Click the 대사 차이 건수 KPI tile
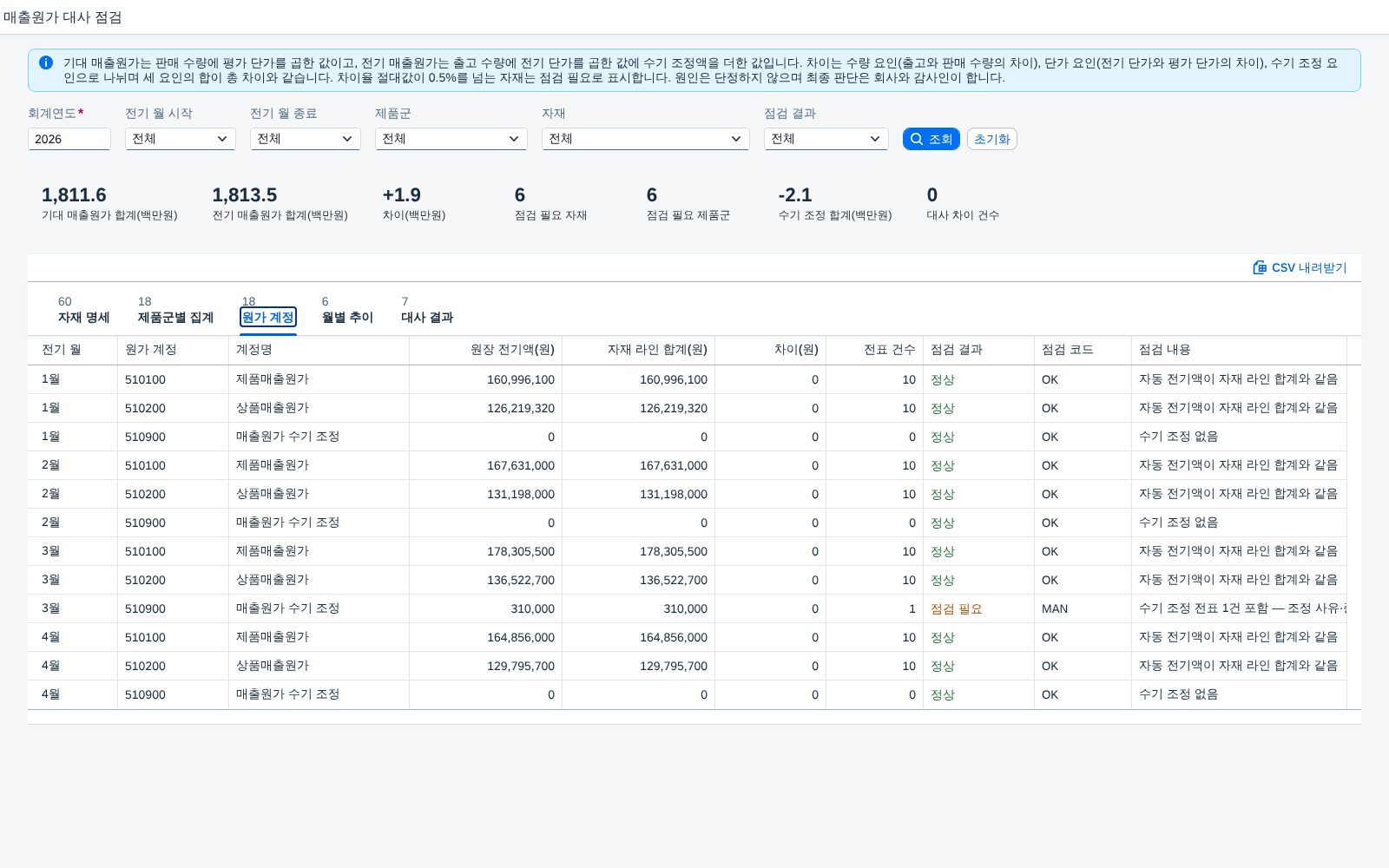Viewport: 1389px width, 868px height. (963, 204)
